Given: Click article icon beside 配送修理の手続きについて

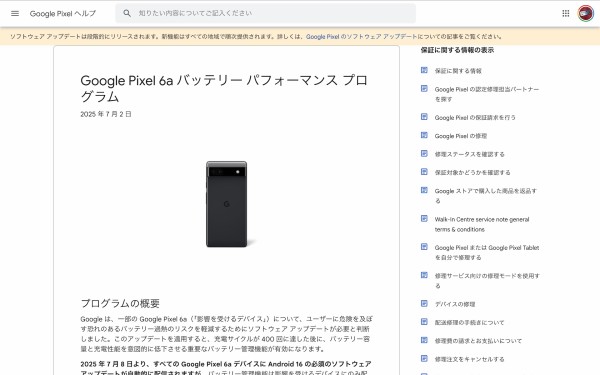Looking at the screenshot, I should (424, 322).
